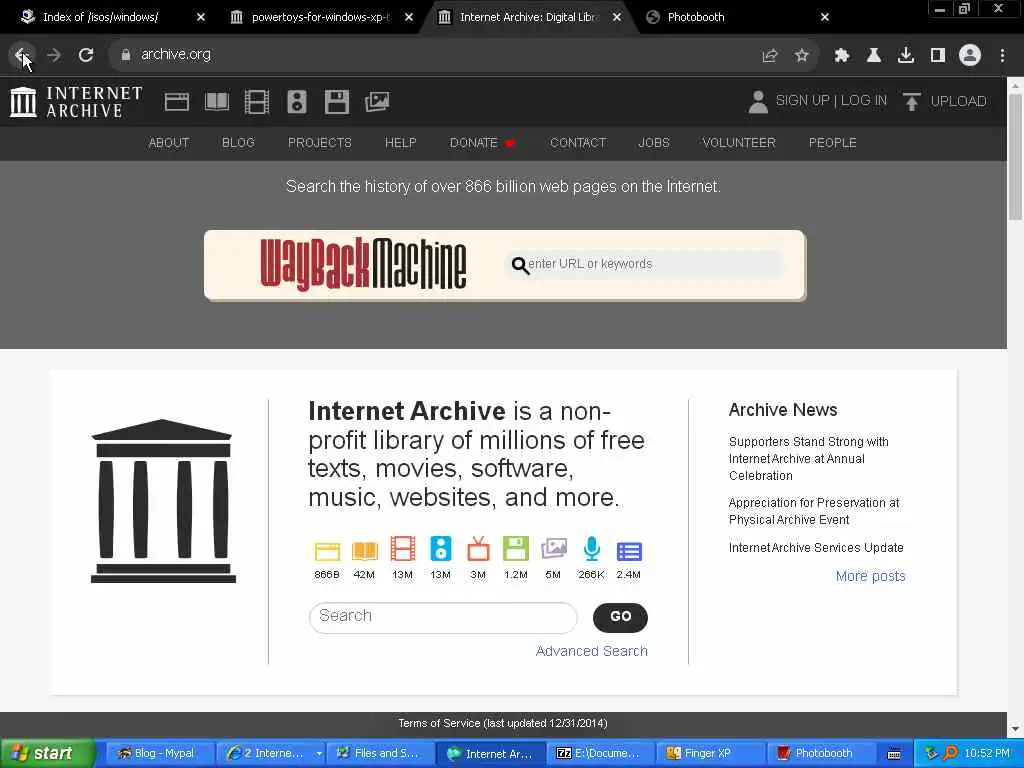Click the yellow web pages icon labeled 866B
This screenshot has height=768, width=1024.
tap(327, 551)
